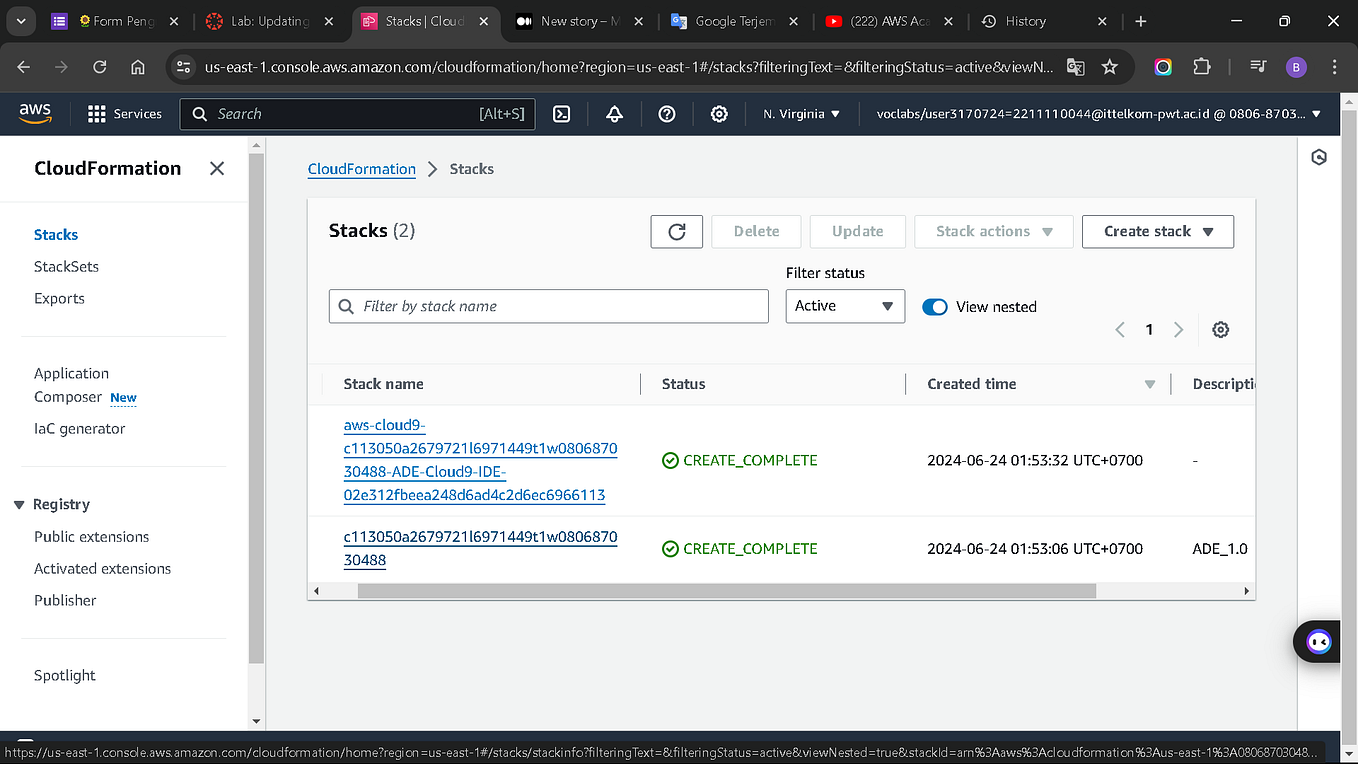Open the help menu question mark icon
The width and height of the screenshot is (1358, 764).
click(x=667, y=113)
